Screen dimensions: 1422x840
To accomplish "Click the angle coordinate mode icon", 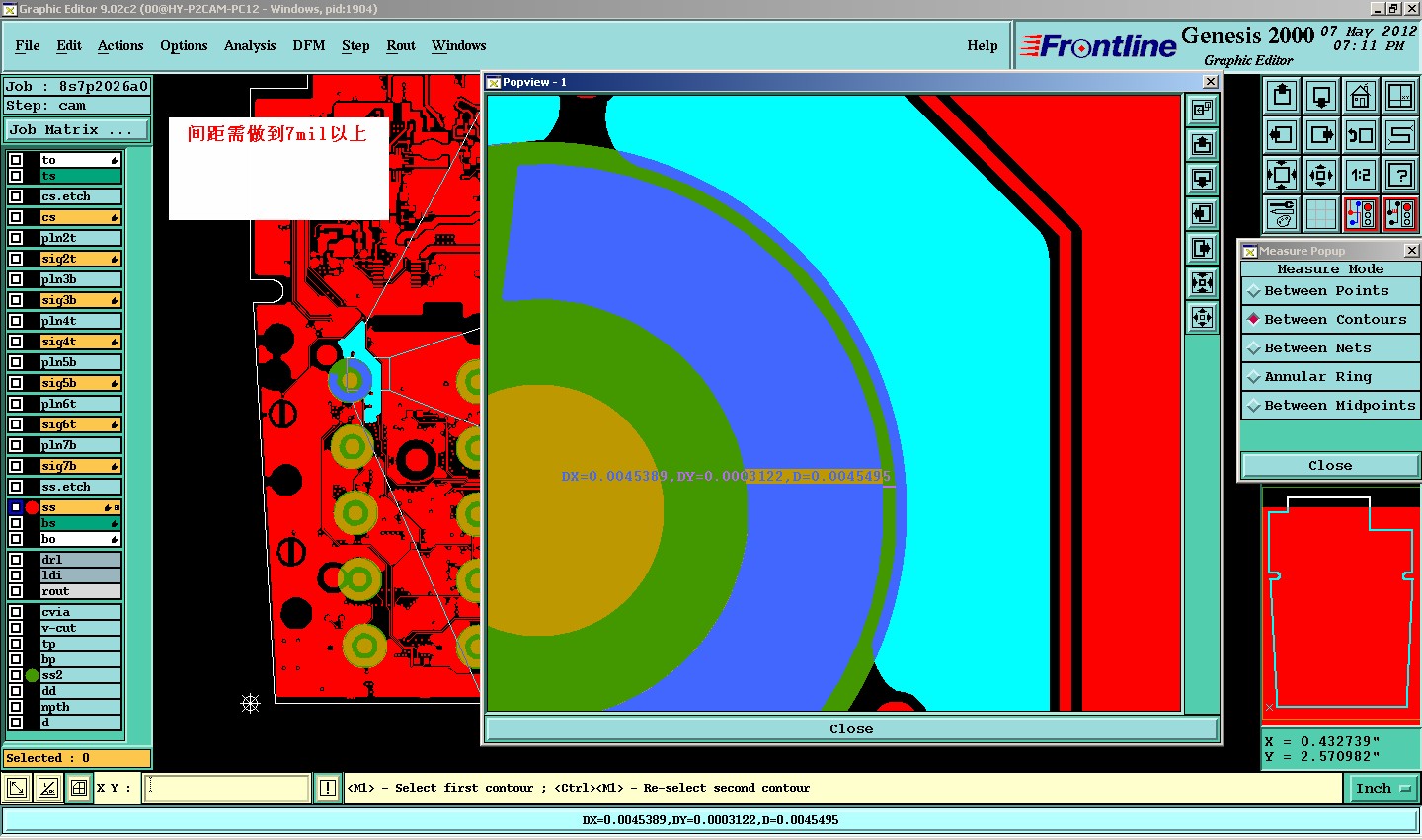I will point(47,788).
